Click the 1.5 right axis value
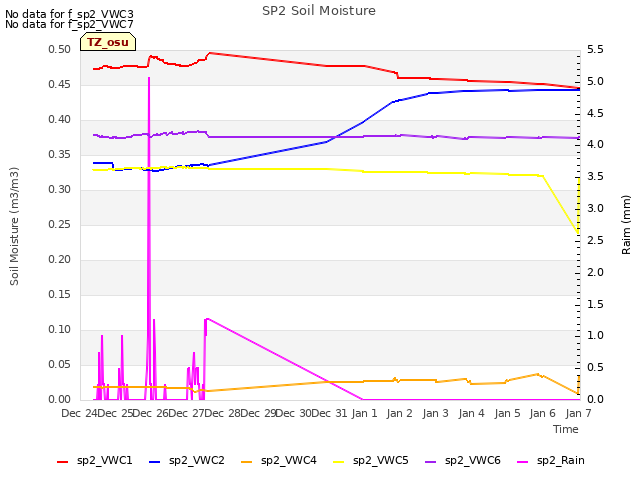 pos(595,304)
